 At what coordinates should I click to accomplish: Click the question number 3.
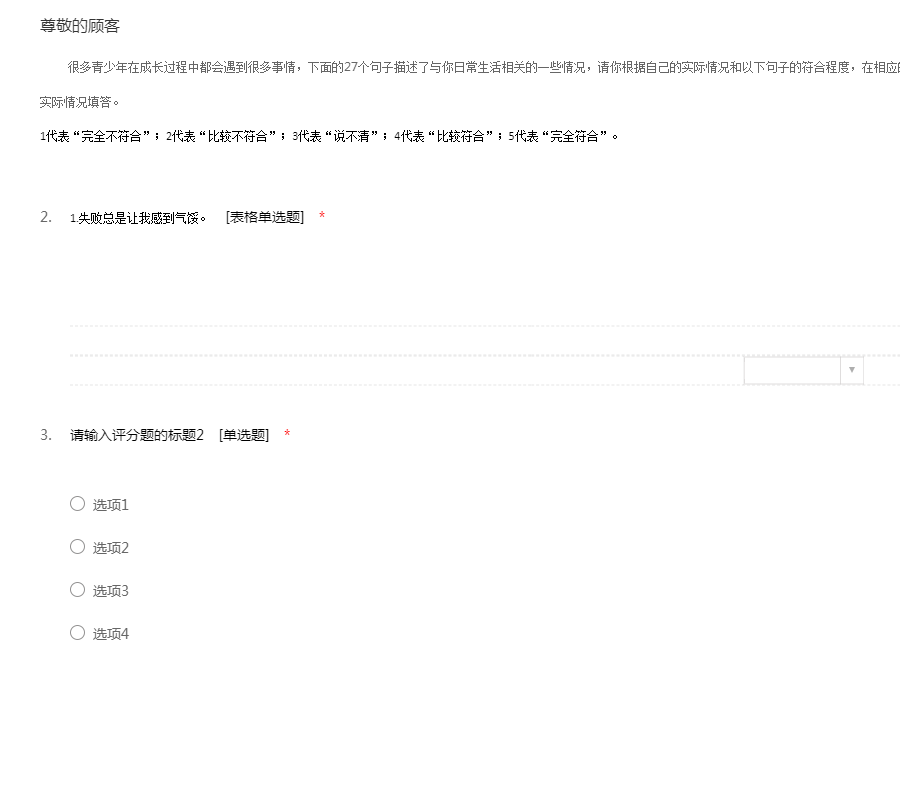click(46, 434)
